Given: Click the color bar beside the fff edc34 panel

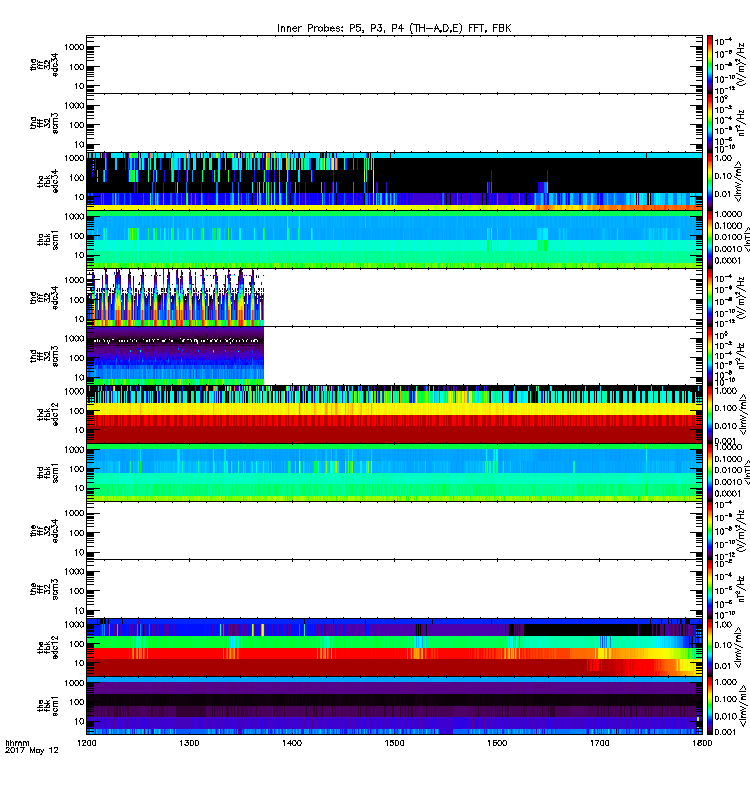Looking at the screenshot, I should pyautogui.click(x=710, y=531).
